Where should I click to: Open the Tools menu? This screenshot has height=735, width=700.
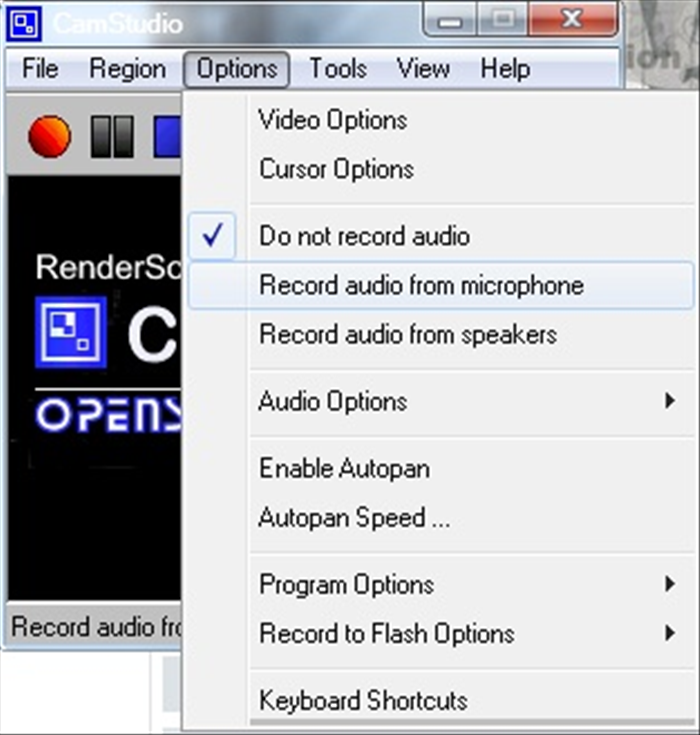click(x=338, y=69)
